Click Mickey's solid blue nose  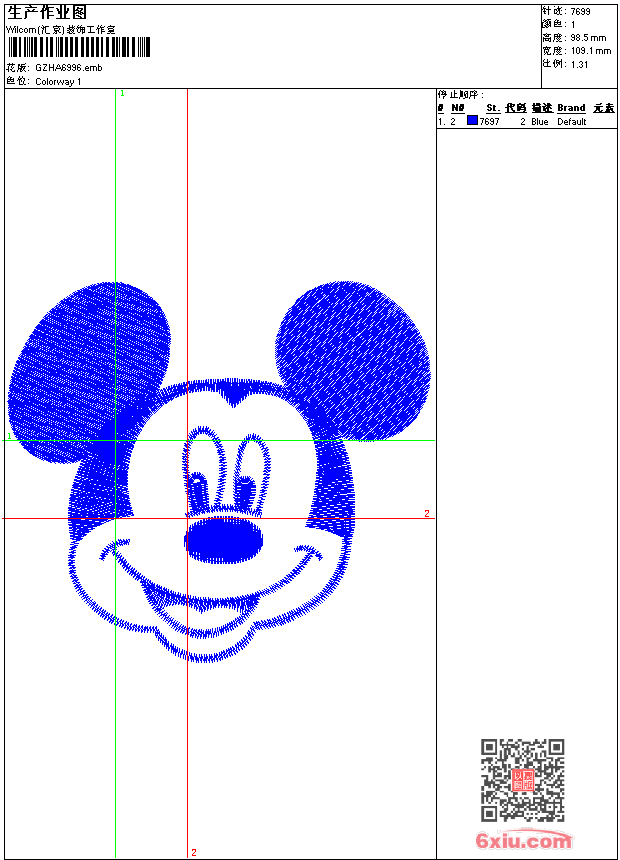click(224, 541)
